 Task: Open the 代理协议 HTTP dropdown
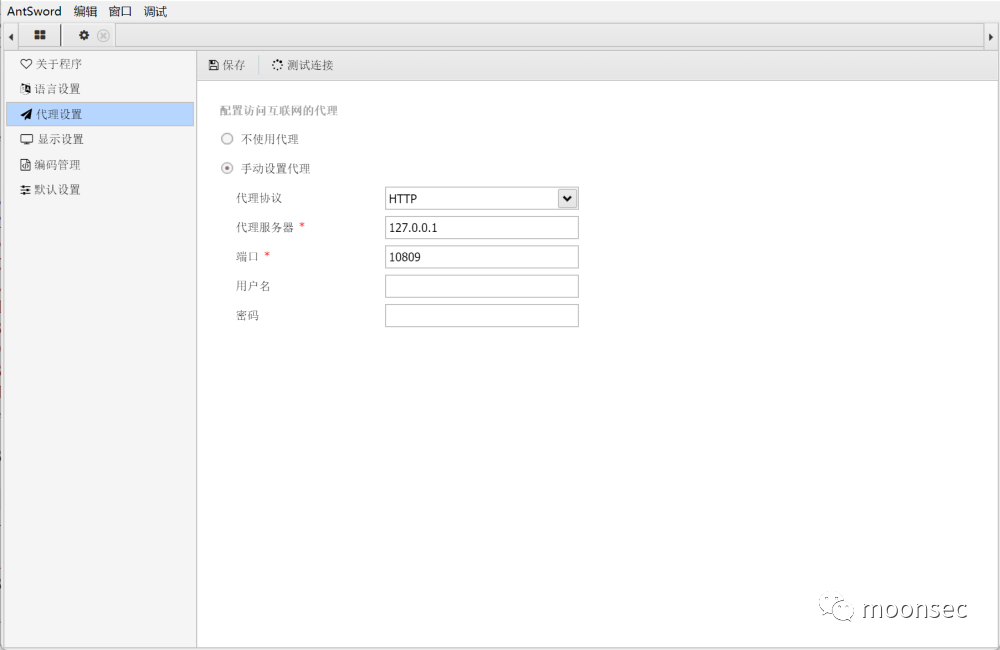tap(482, 198)
